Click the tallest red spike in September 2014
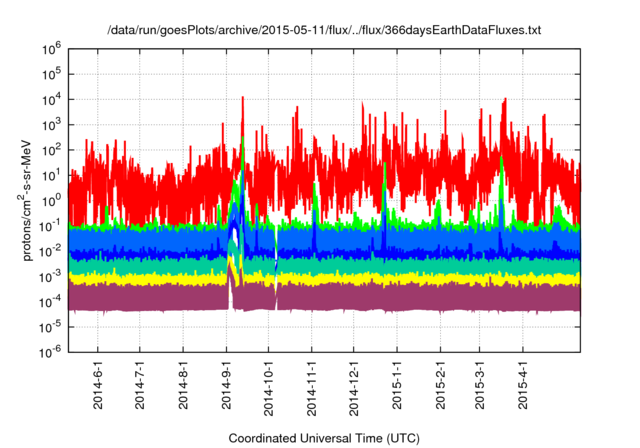This screenshot has width=640, height=448. coord(243,116)
